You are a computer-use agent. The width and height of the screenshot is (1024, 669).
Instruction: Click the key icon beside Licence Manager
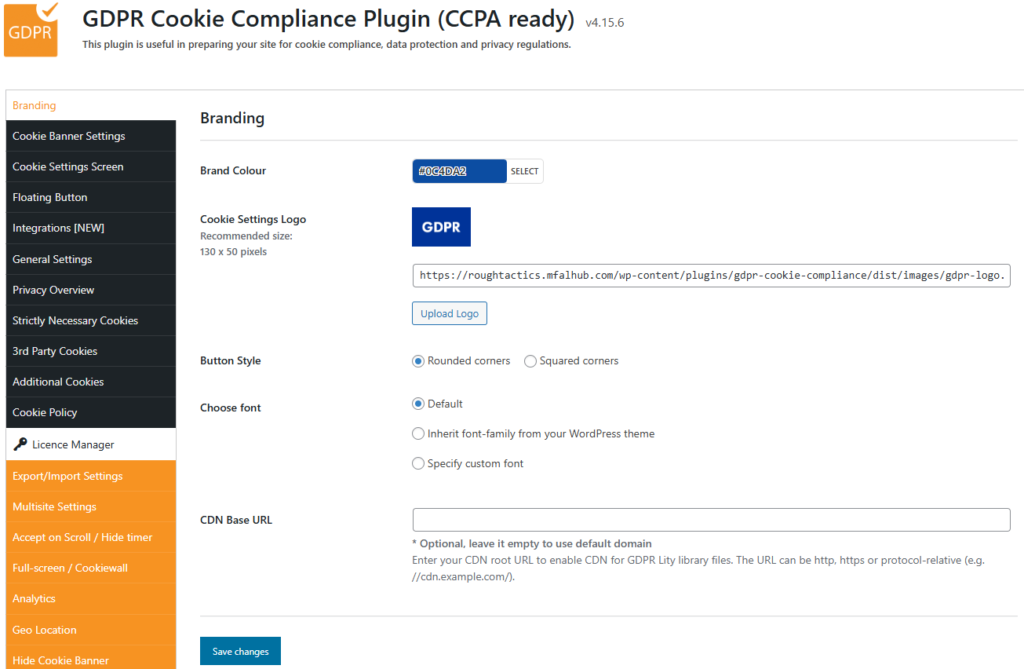(x=20, y=444)
